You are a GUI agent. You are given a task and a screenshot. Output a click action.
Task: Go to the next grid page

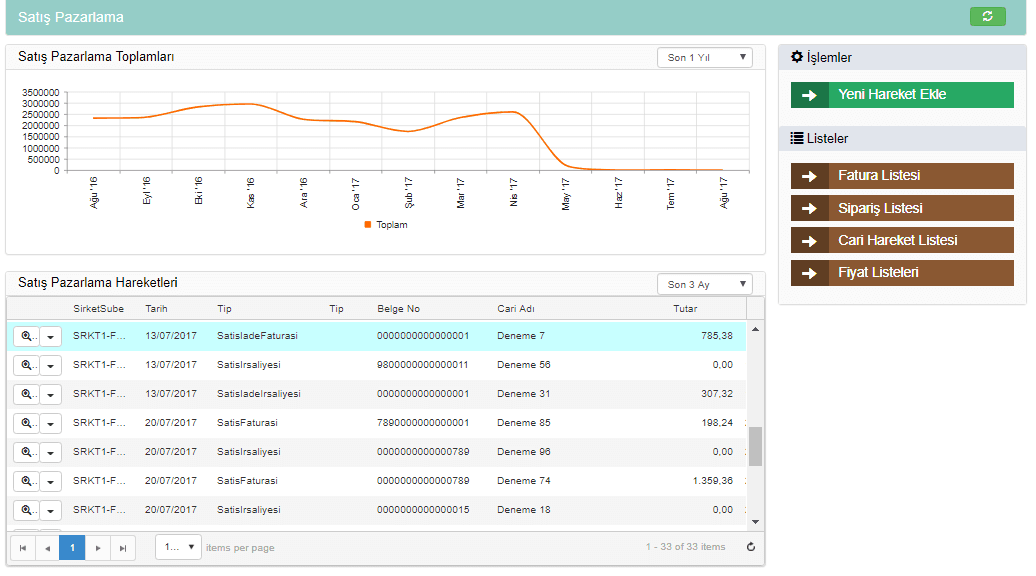pos(97,548)
